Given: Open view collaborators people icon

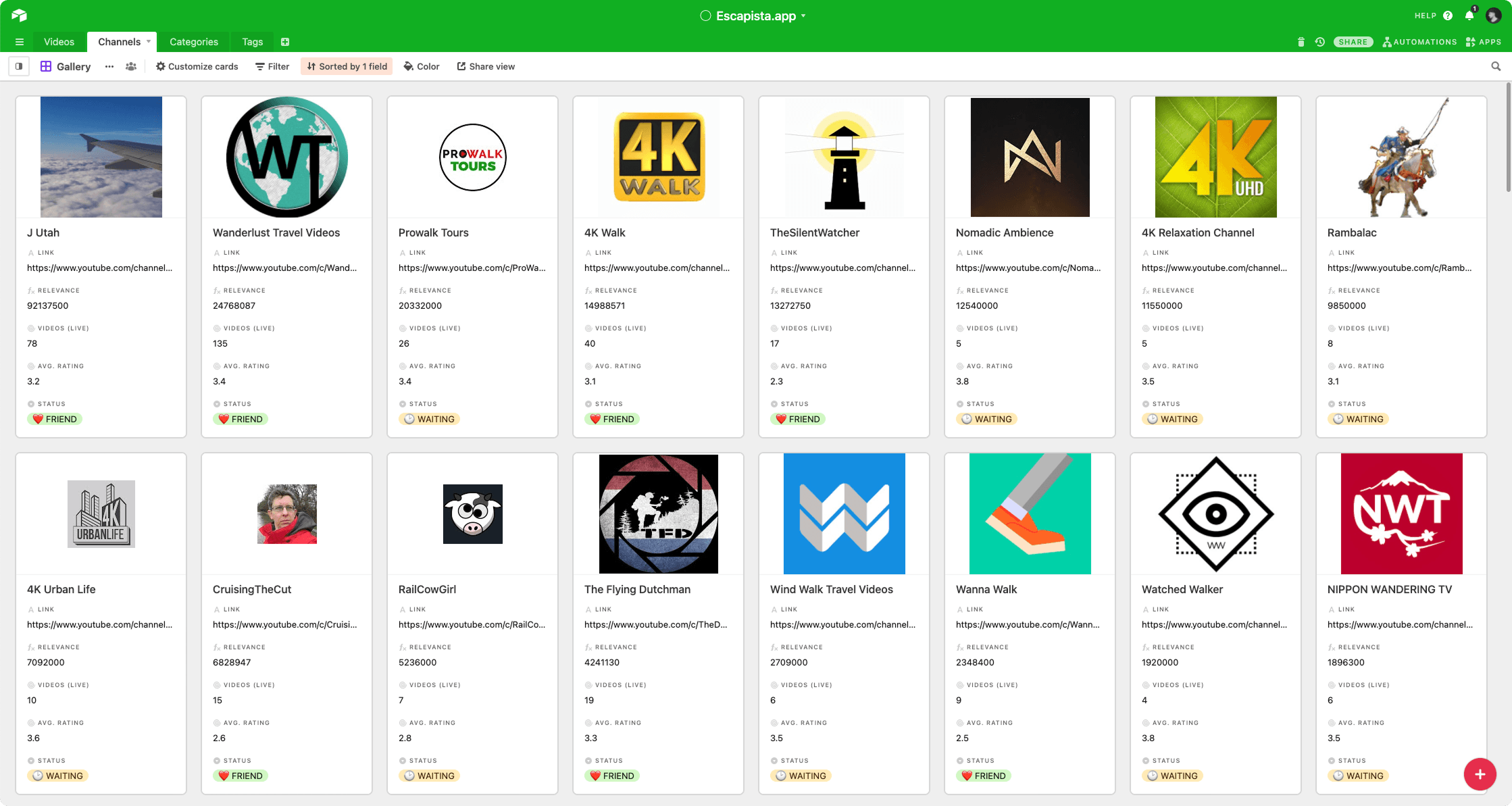Looking at the screenshot, I should 131,66.
